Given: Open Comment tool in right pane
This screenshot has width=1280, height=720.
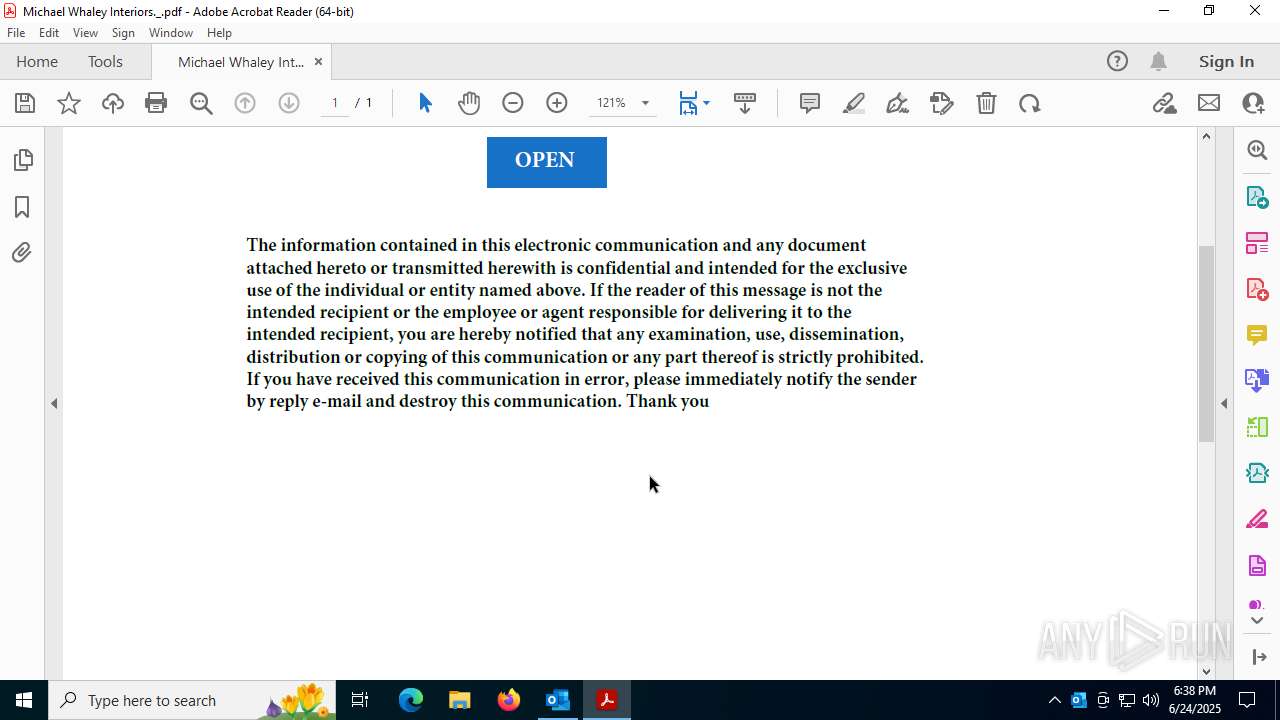Looking at the screenshot, I should (1257, 335).
